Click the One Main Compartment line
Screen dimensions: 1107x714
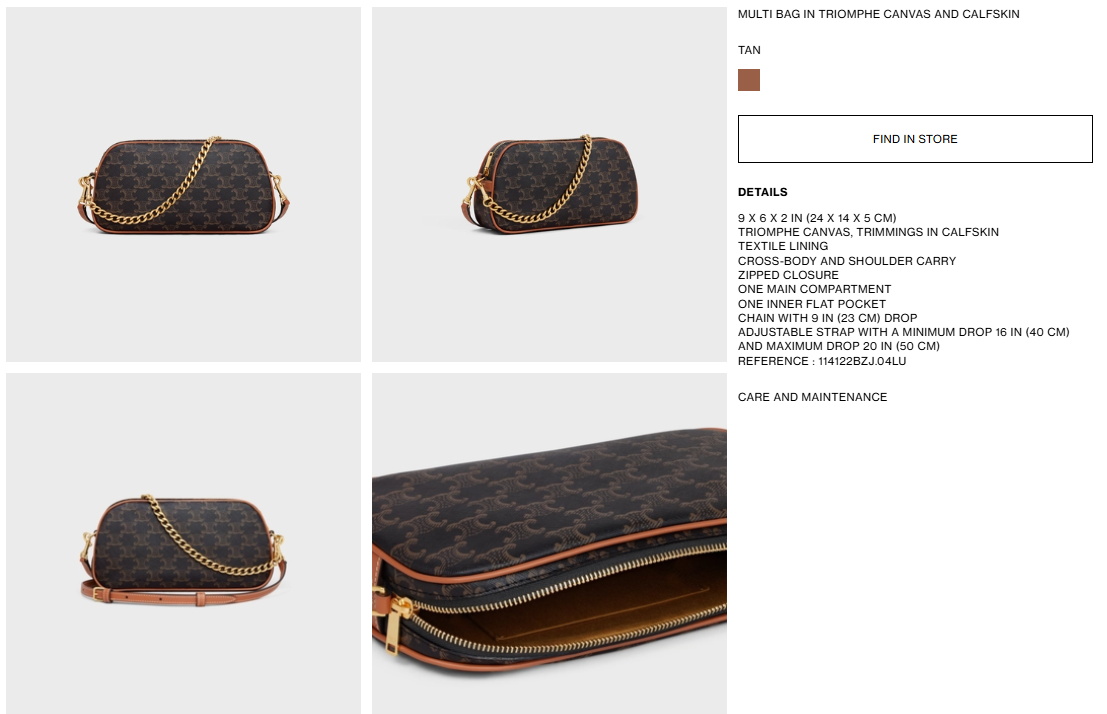814,290
